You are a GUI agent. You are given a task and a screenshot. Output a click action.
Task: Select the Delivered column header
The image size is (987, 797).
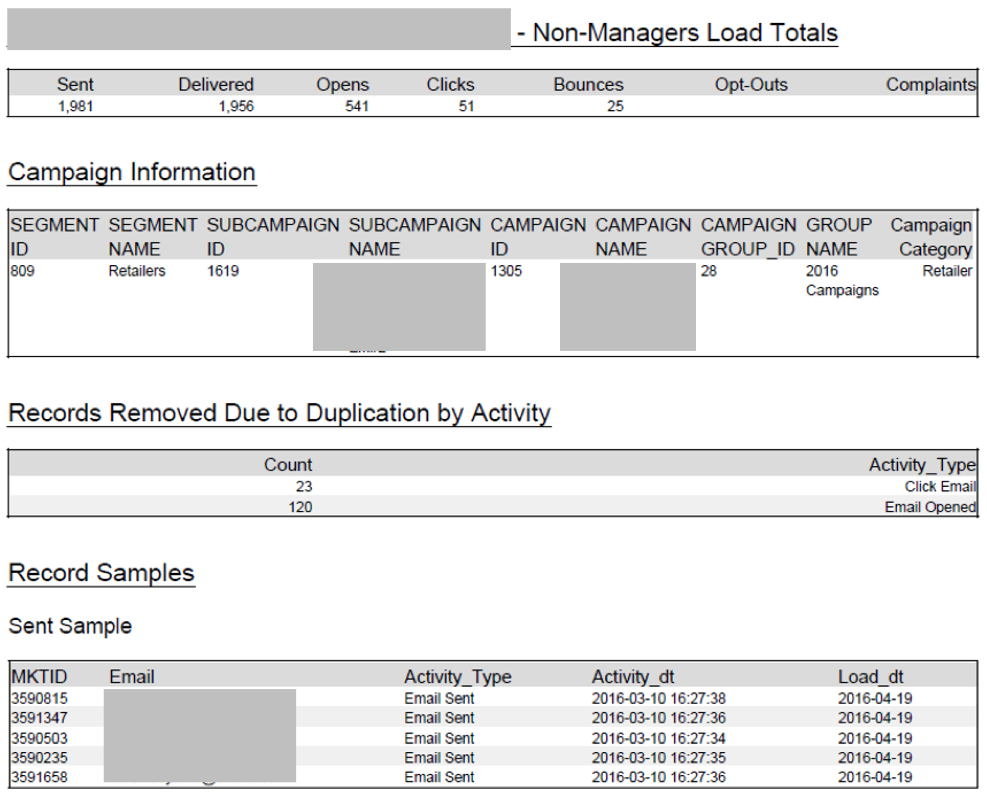[216, 84]
